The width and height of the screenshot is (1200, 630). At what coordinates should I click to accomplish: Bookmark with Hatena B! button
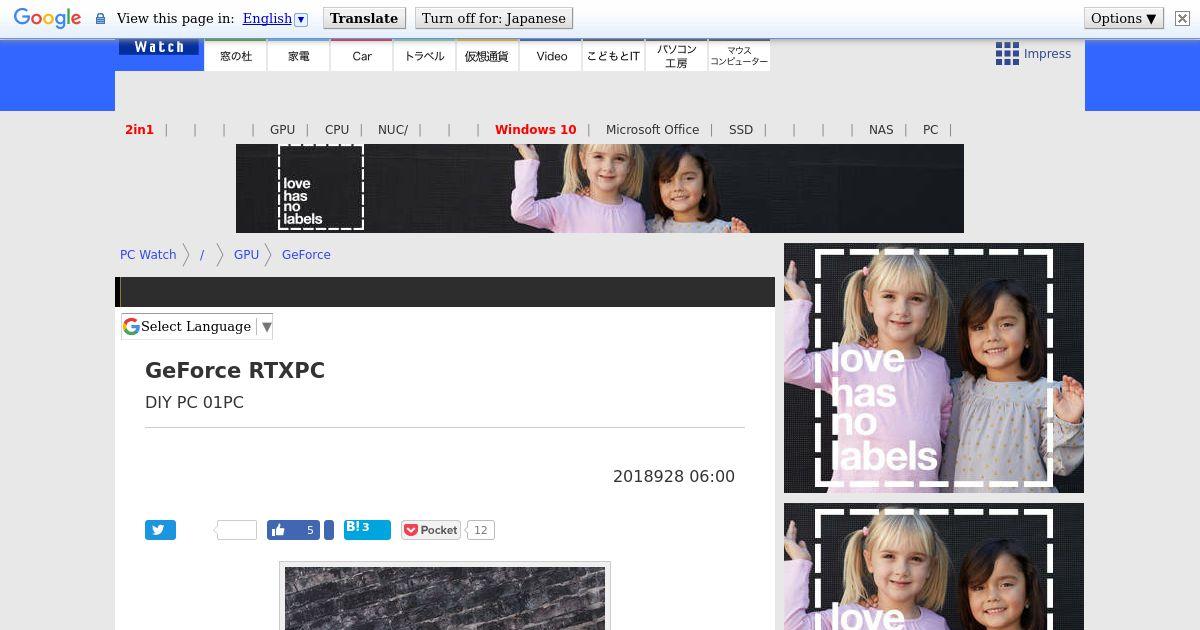[367, 530]
